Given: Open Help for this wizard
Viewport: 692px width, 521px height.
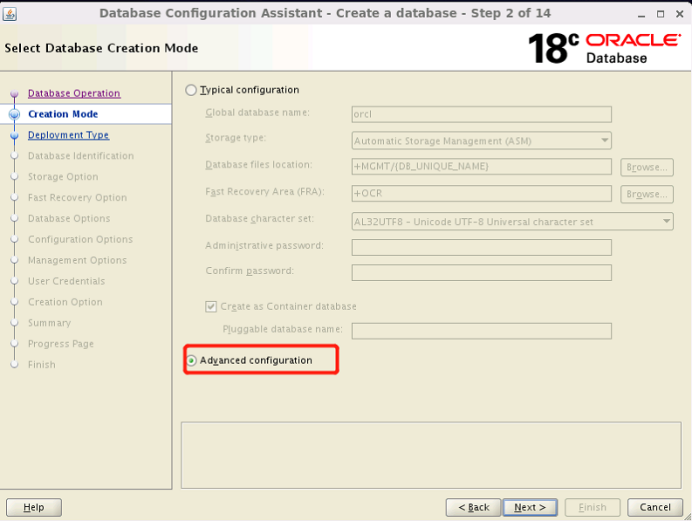Looking at the screenshot, I should pos(33,507).
